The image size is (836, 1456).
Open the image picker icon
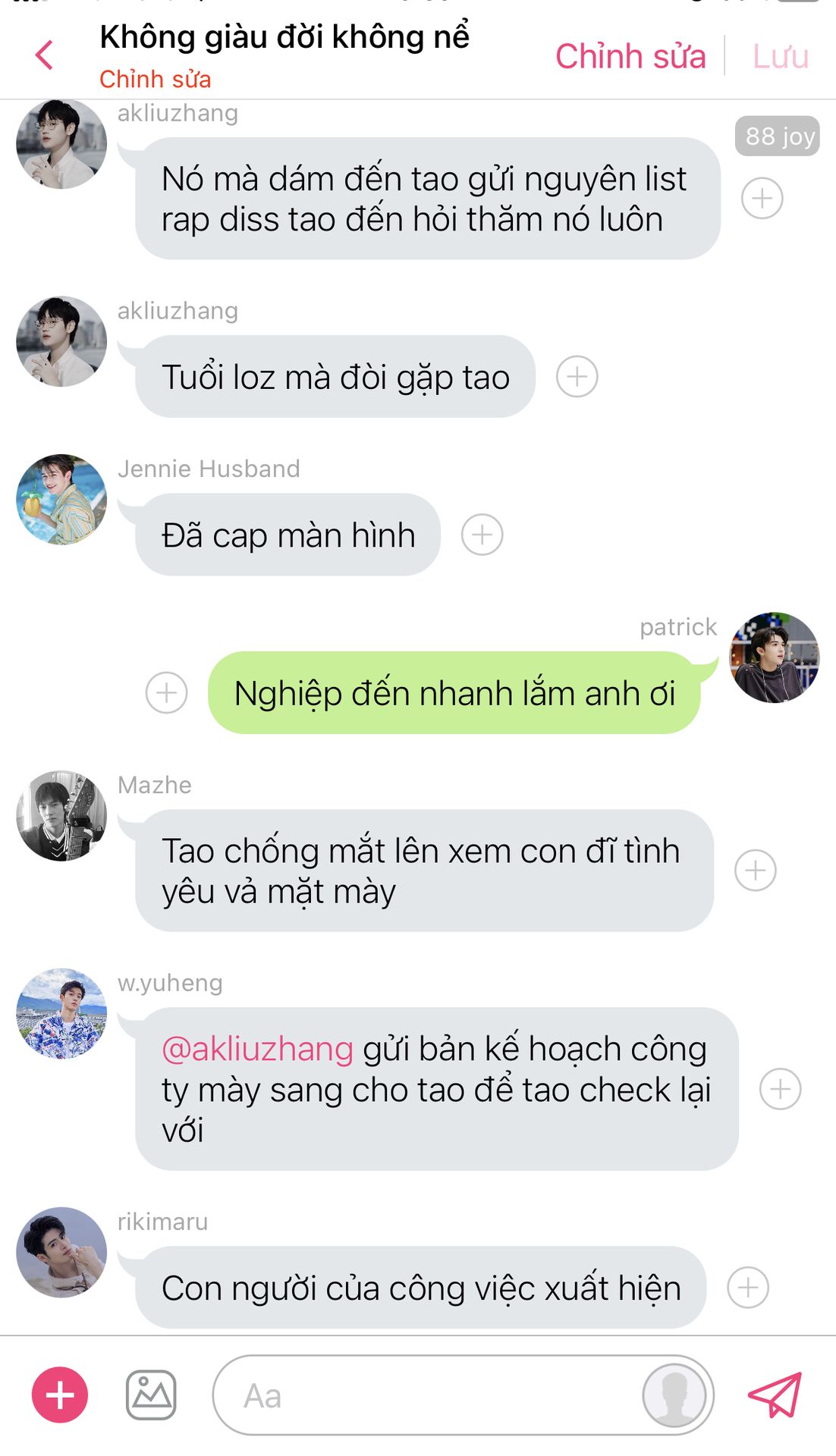[x=151, y=1395]
